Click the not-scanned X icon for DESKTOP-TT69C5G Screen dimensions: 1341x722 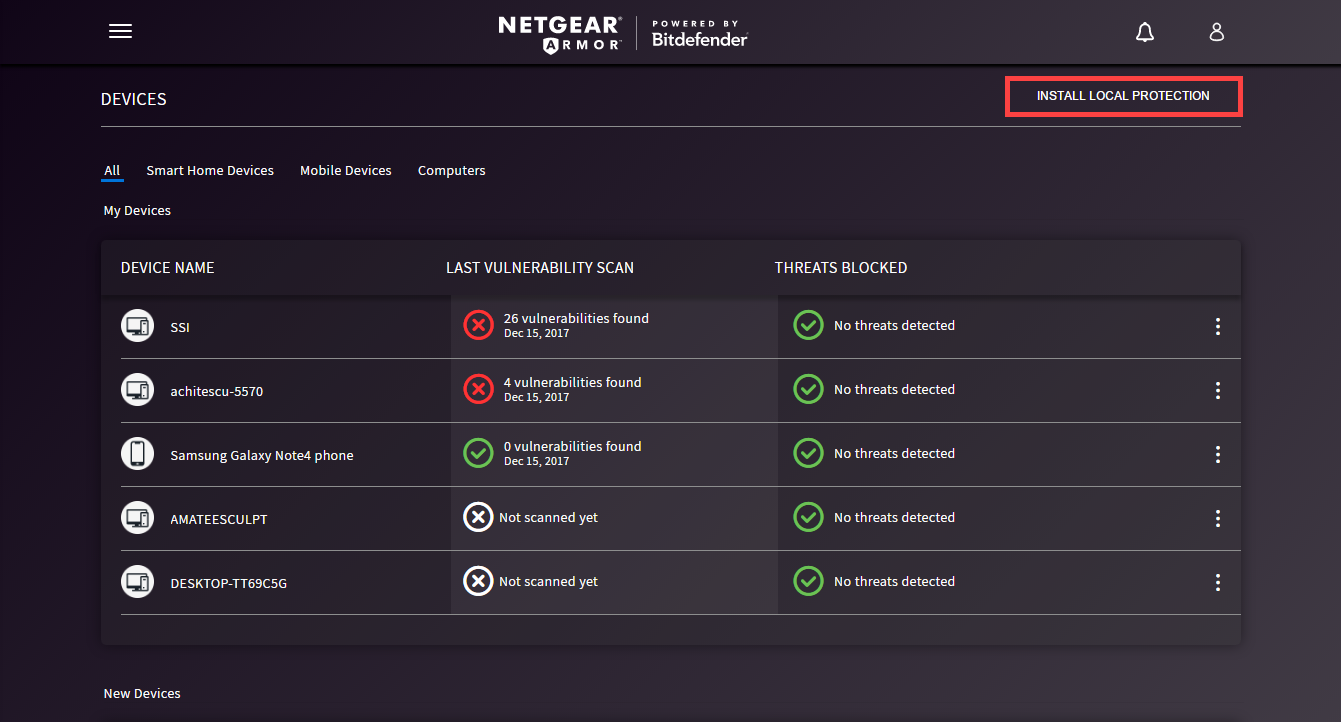pyautogui.click(x=478, y=581)
